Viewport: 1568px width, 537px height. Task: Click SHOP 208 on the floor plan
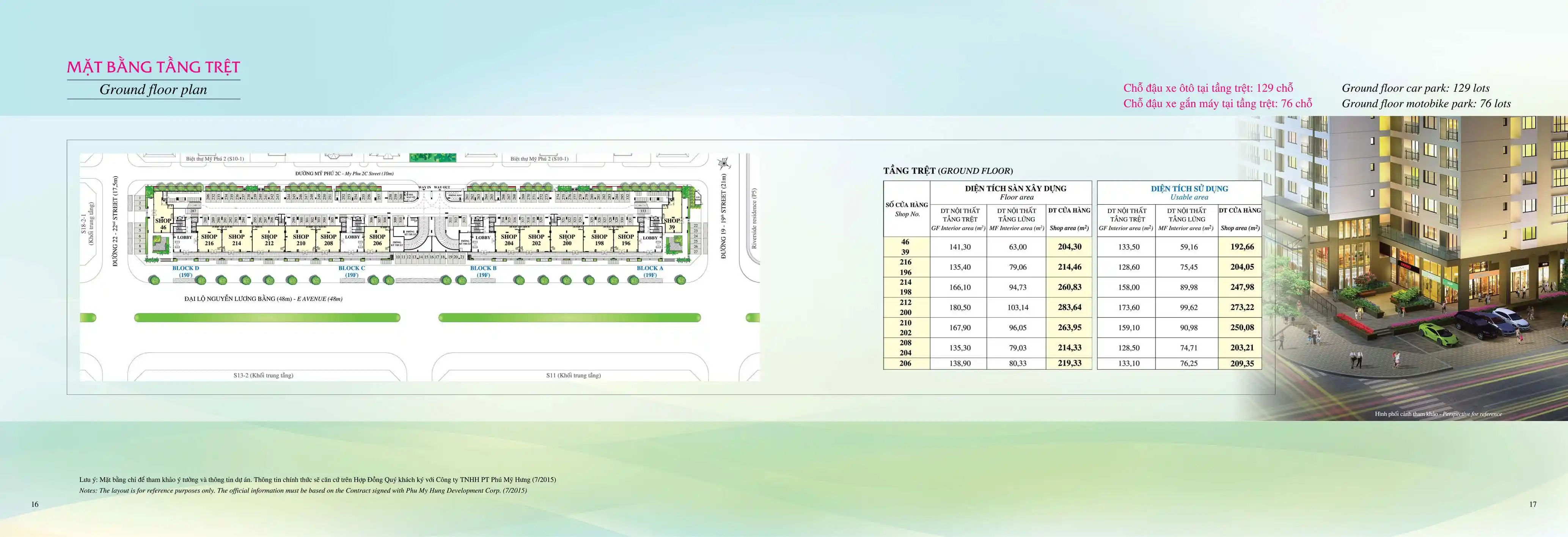point(329,240)
